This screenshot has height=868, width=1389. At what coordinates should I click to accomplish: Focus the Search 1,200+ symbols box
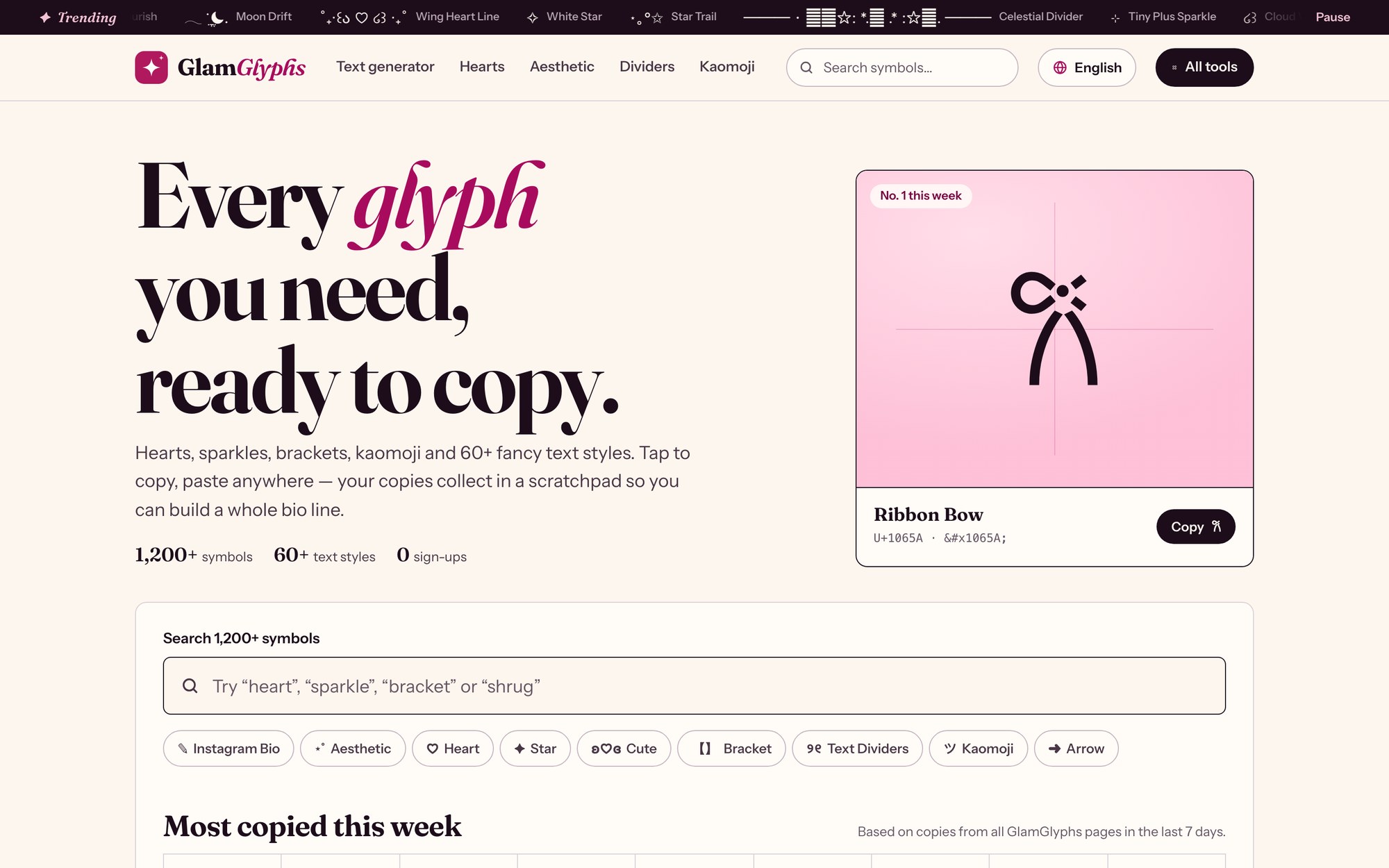click(694, 686)
